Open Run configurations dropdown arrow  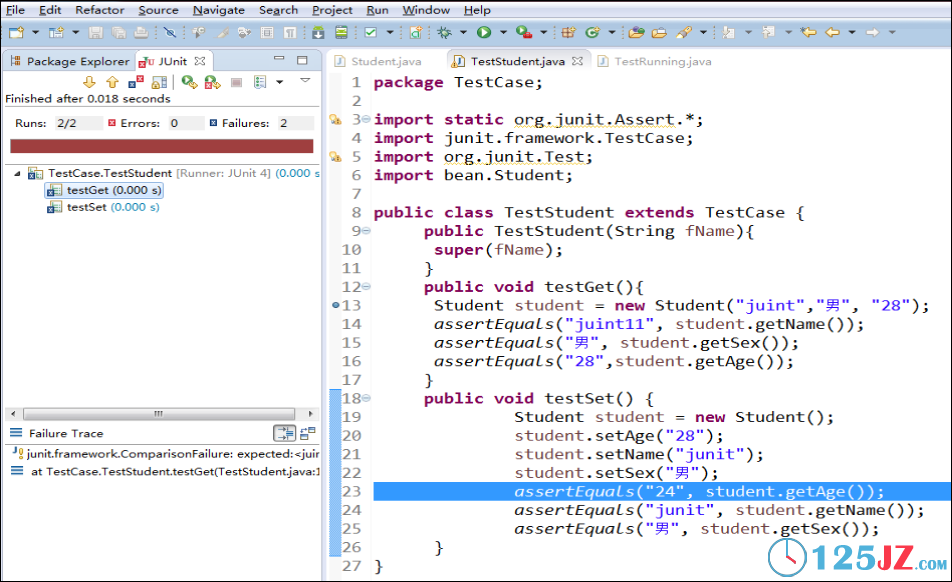click(x=503, y=32)
